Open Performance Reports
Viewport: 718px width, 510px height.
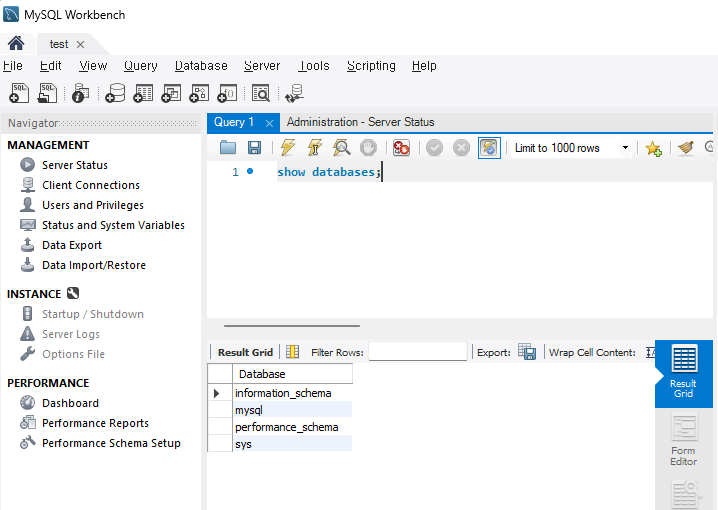pos(95,423)
